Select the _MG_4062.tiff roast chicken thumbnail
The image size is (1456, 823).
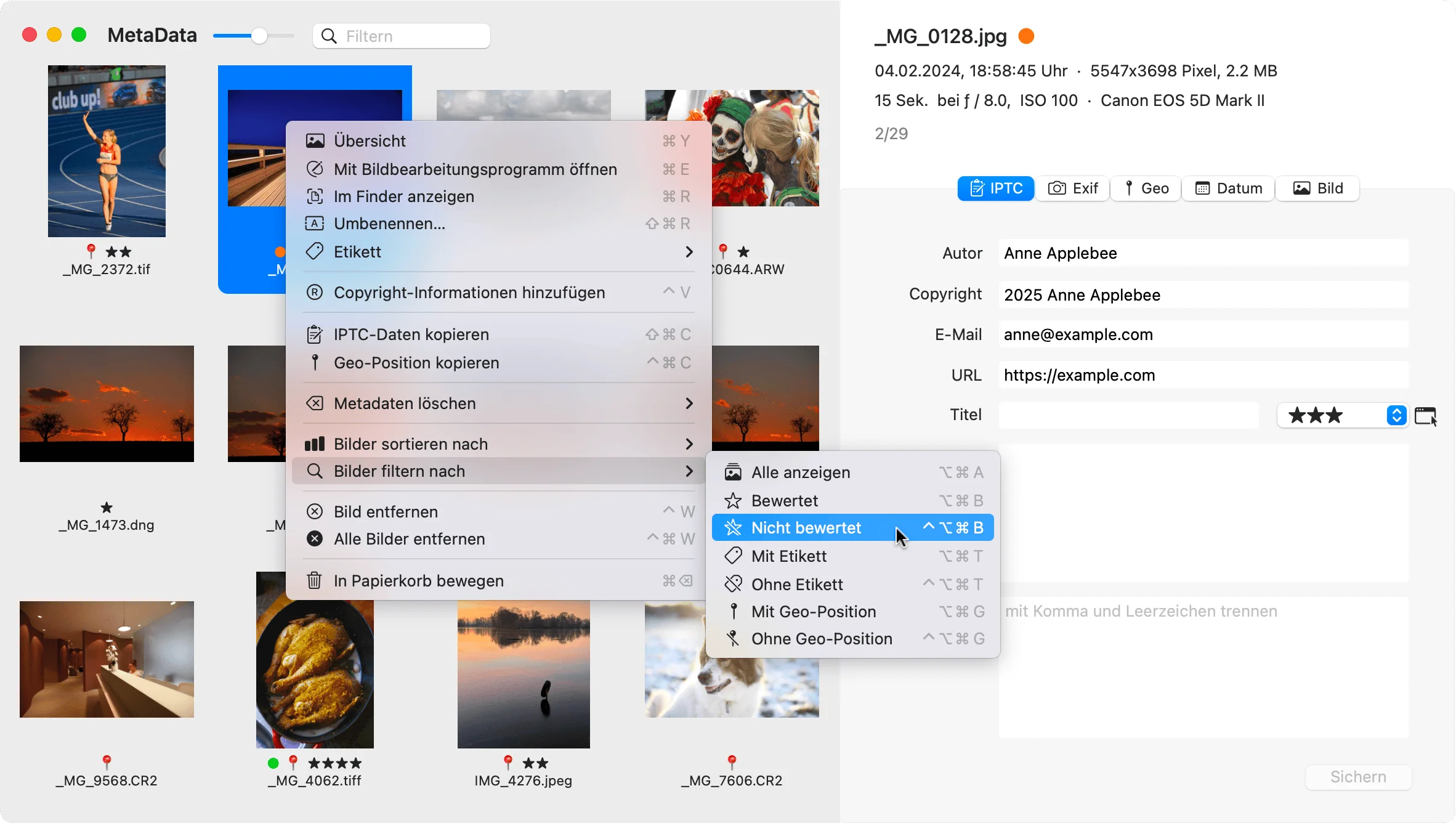click(x=315, y=660)
